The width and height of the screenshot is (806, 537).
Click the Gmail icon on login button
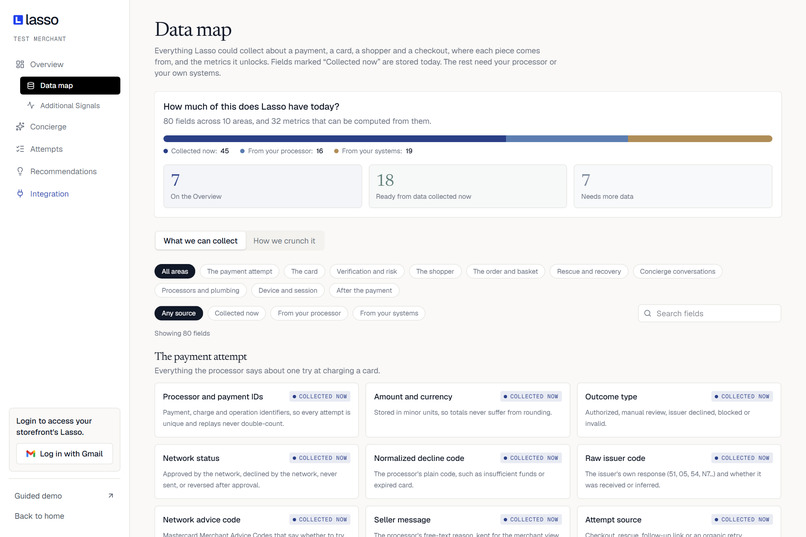click(31, 454)
